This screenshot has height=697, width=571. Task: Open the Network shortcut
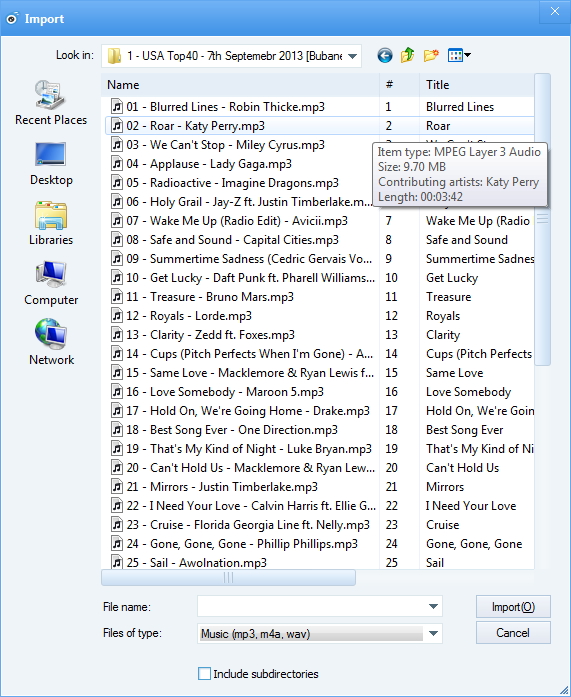click(51, 342)
